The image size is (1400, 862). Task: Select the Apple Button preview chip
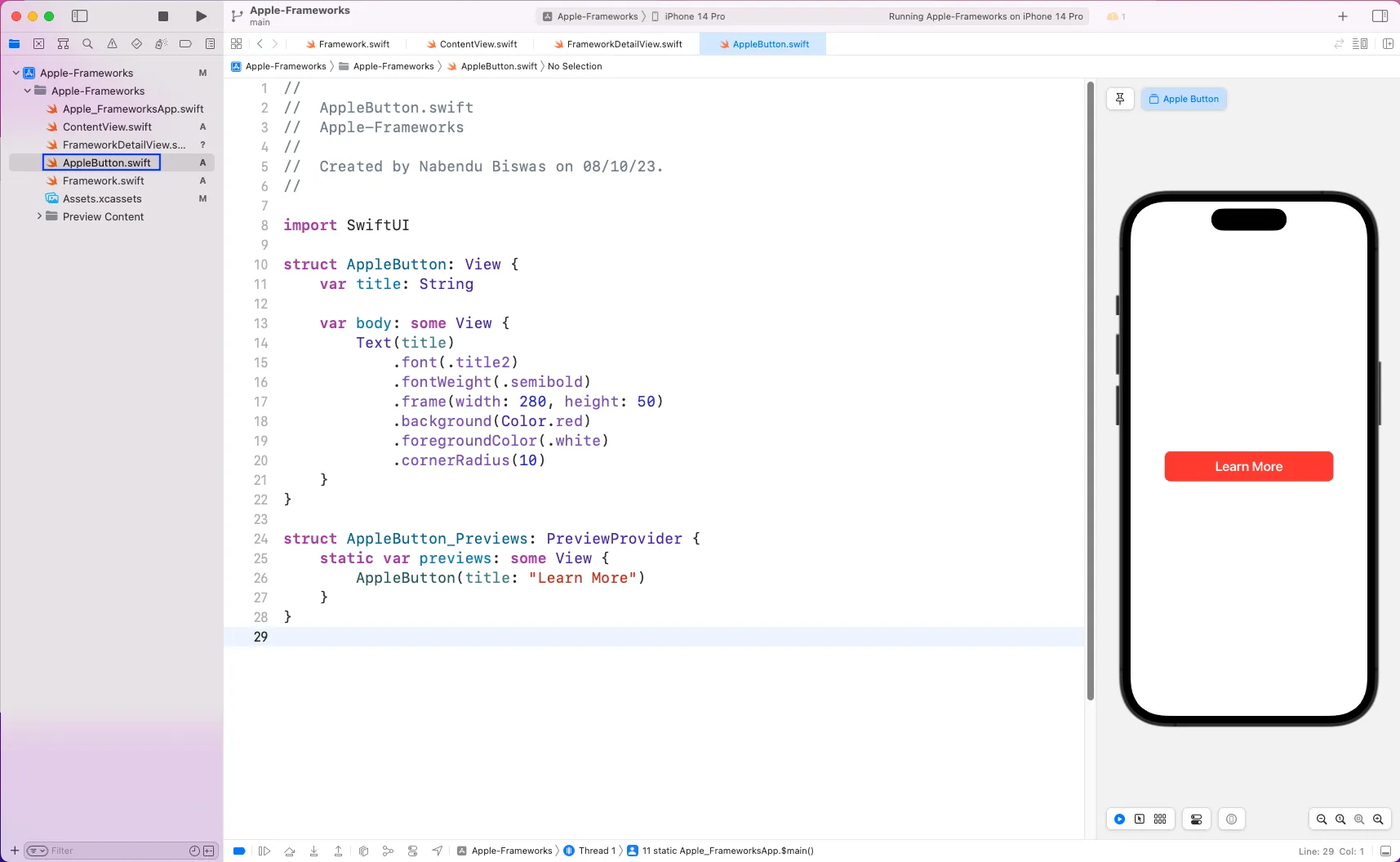(1184, 99)
